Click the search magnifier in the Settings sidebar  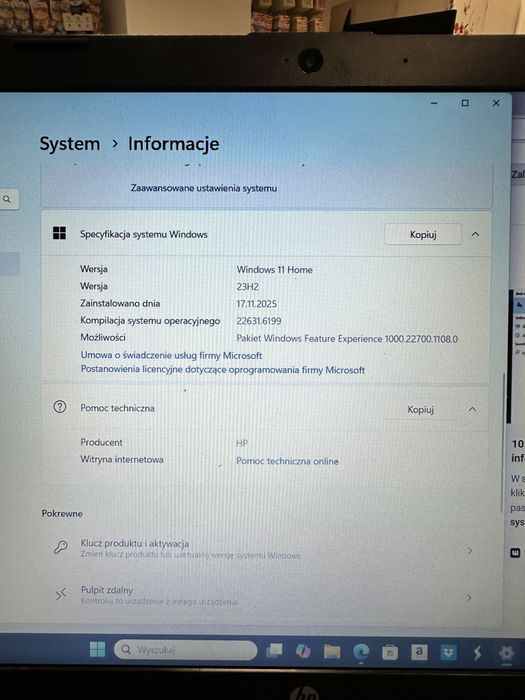click(x=7, y=199)
